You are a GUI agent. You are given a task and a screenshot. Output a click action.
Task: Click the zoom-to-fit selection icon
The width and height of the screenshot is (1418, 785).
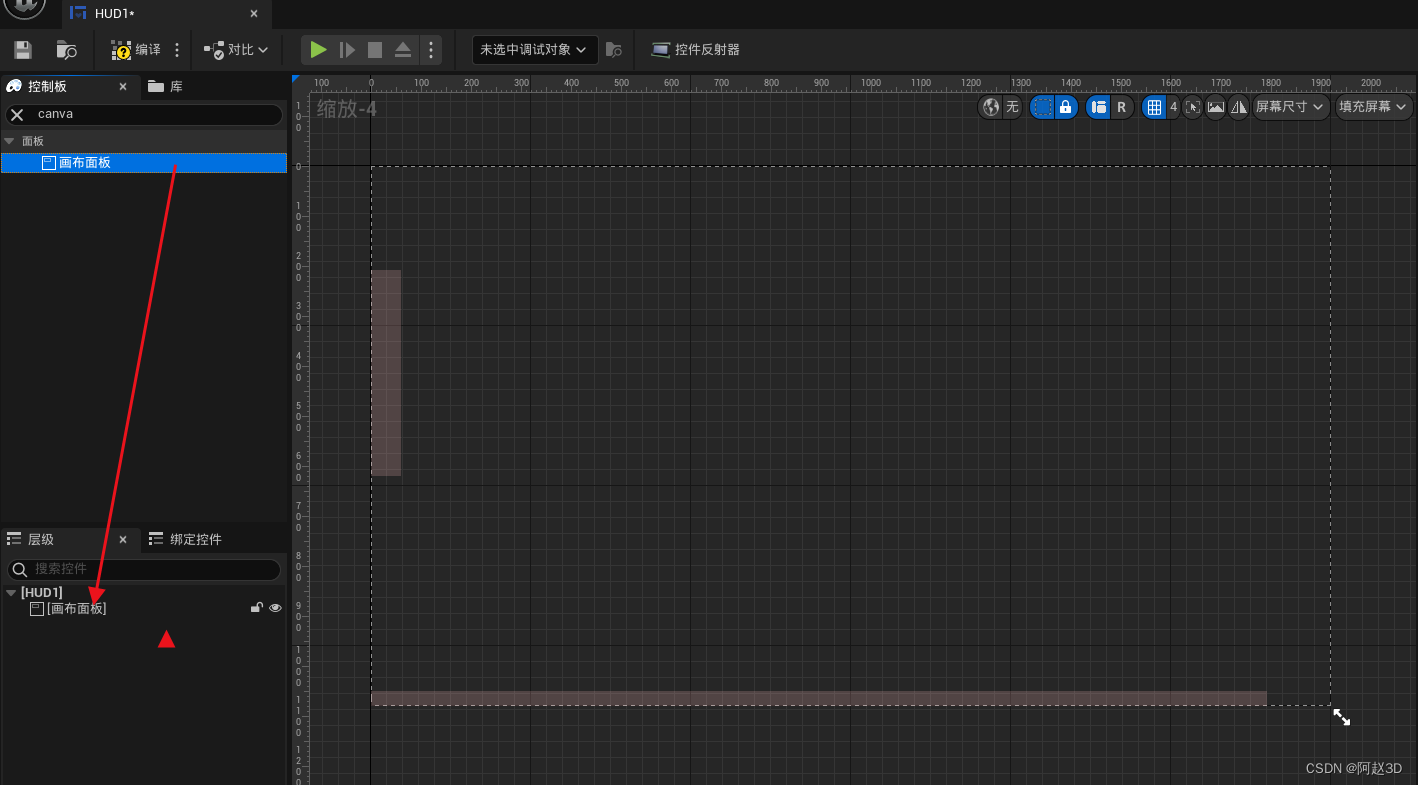click(x=1192, y=107)
